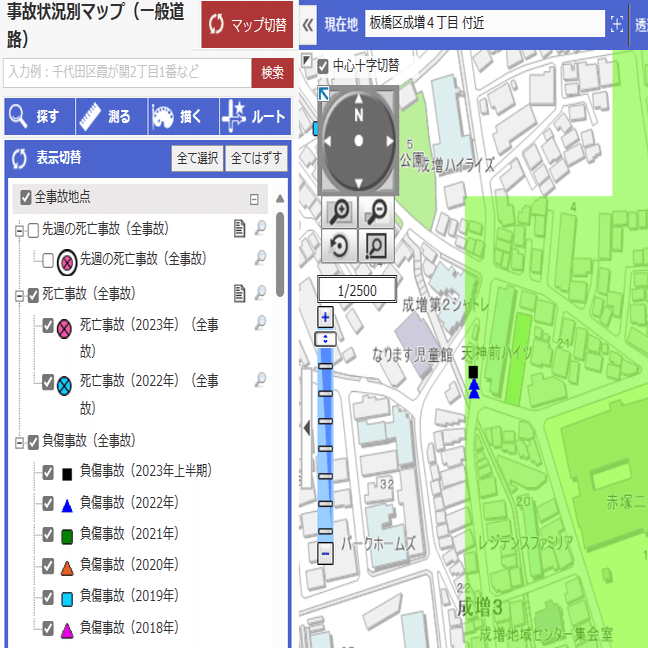Screen dimensions: 648x648
Task: Pan map west with compass left arrow
Action: click(x=327, y=141)
